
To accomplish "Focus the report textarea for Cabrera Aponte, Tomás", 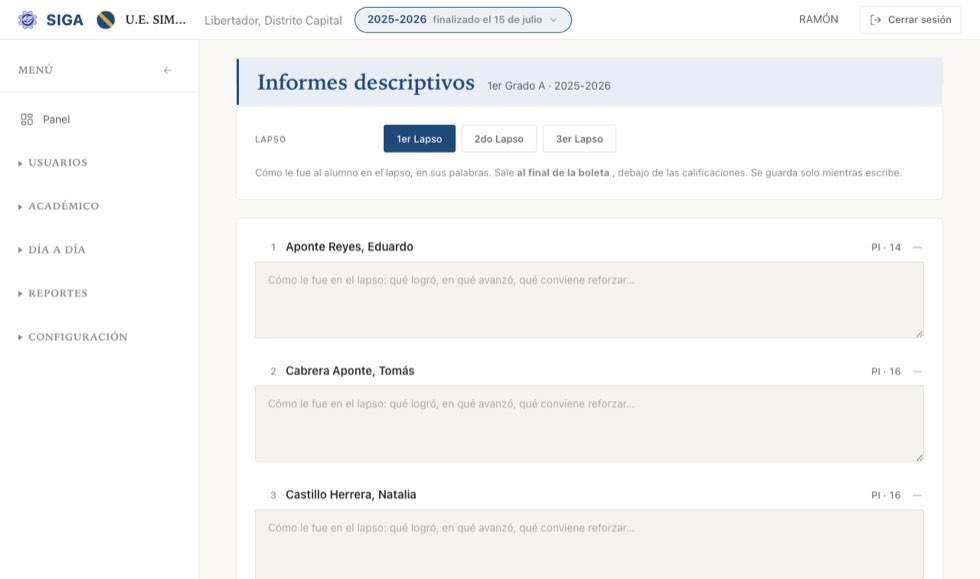I will pyautogui.click(x=589, y=424).
